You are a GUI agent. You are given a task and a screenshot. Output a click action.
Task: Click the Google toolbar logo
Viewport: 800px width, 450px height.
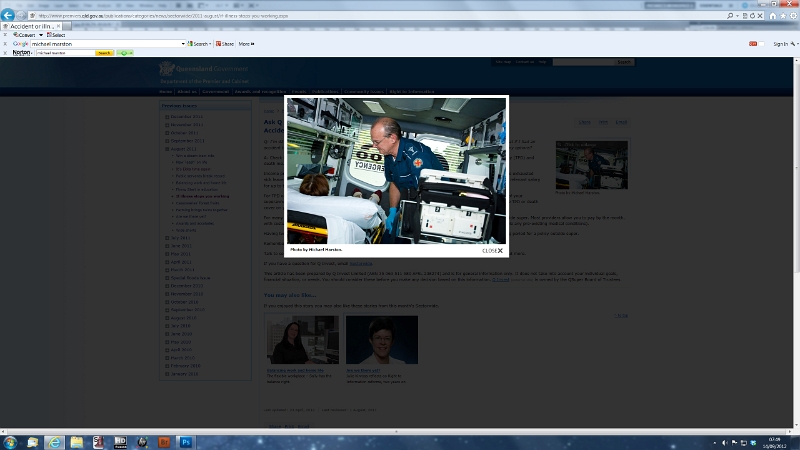pyautogui.click(x=20, y=44)
